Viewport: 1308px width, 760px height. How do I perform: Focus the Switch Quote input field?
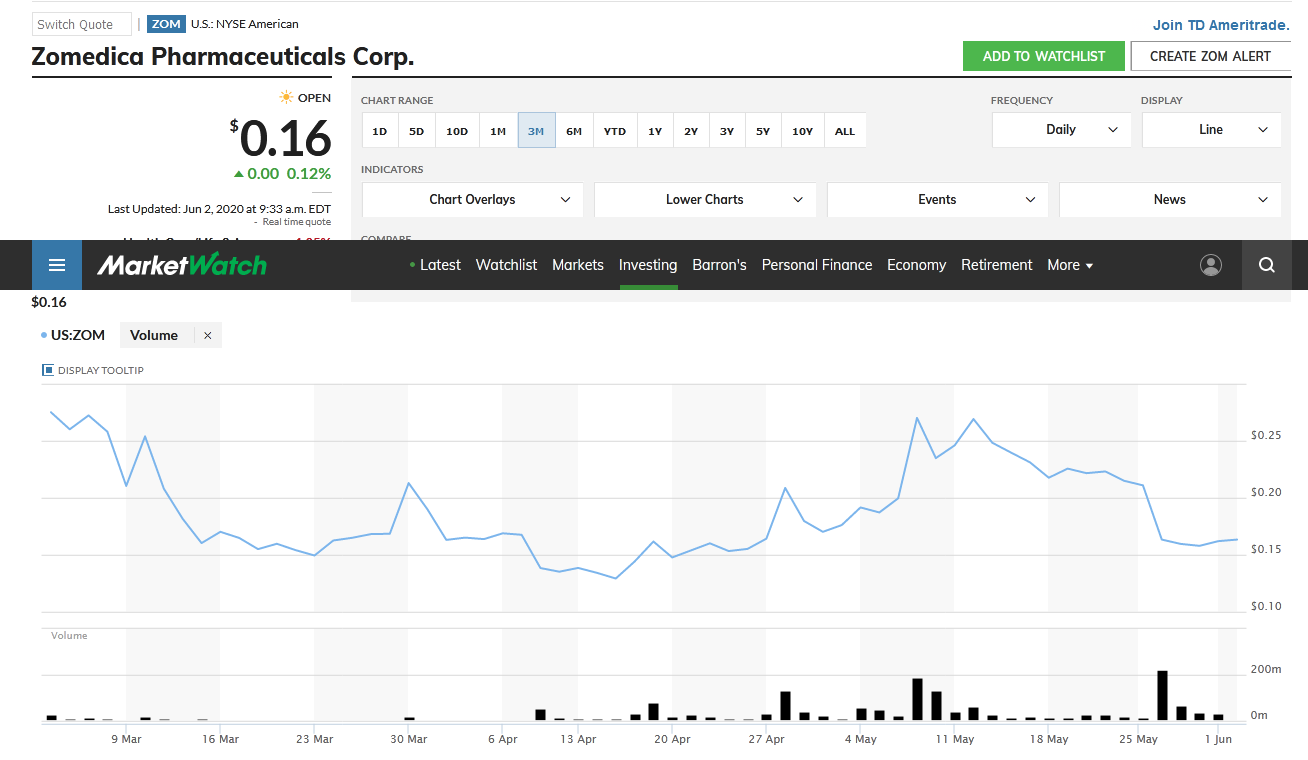point(81,24)
